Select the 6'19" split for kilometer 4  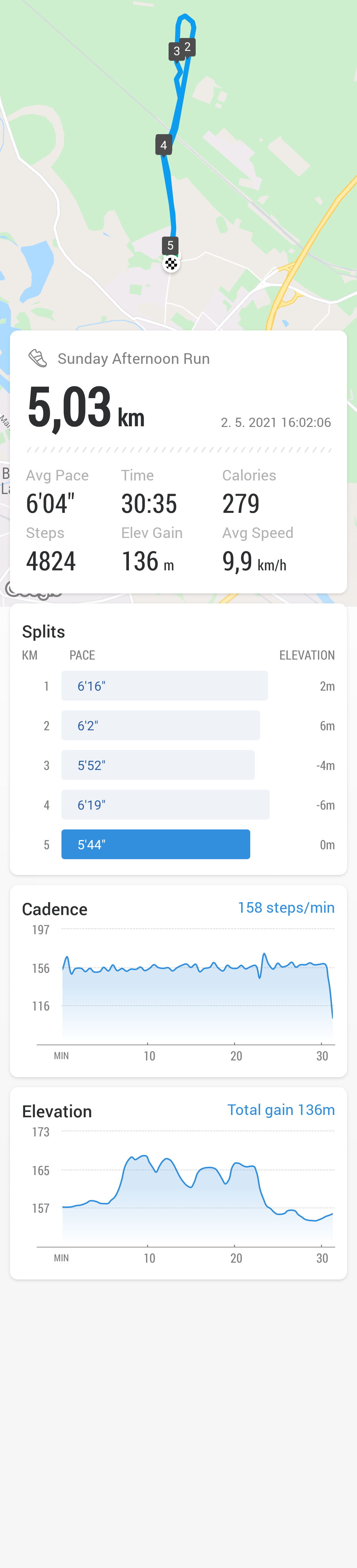pos(165,804)
